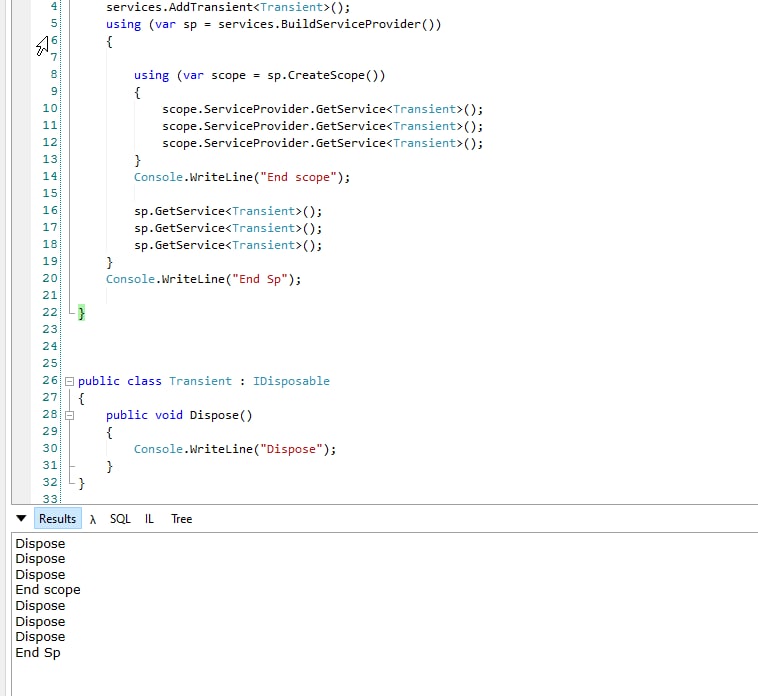758x696 pixels.
Task: Click sp.CreateScope() on line 8
Action: (326, 75)
